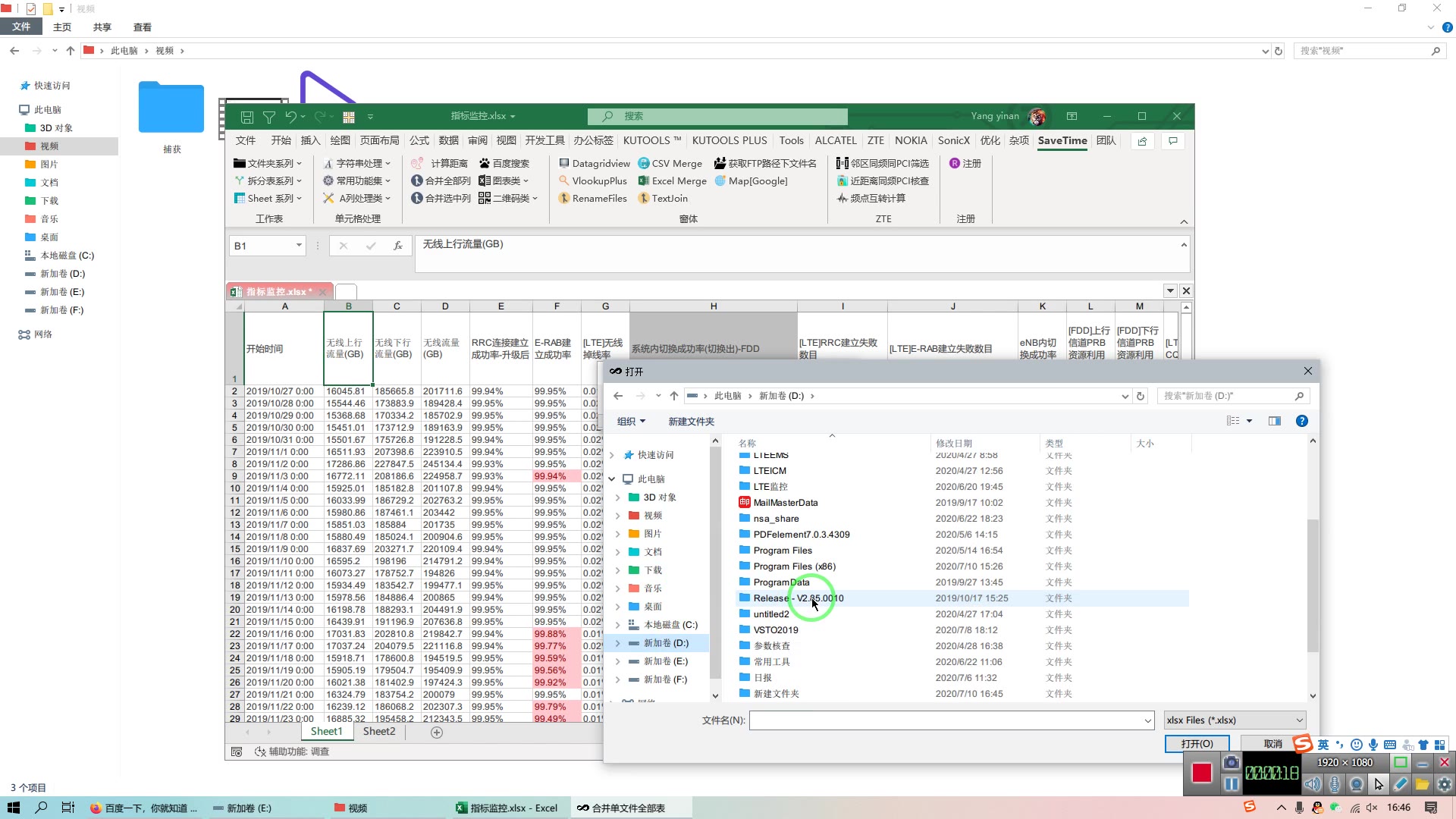Open the CSV Merge tool
The image size is (1456, 819).
point(670,163)
